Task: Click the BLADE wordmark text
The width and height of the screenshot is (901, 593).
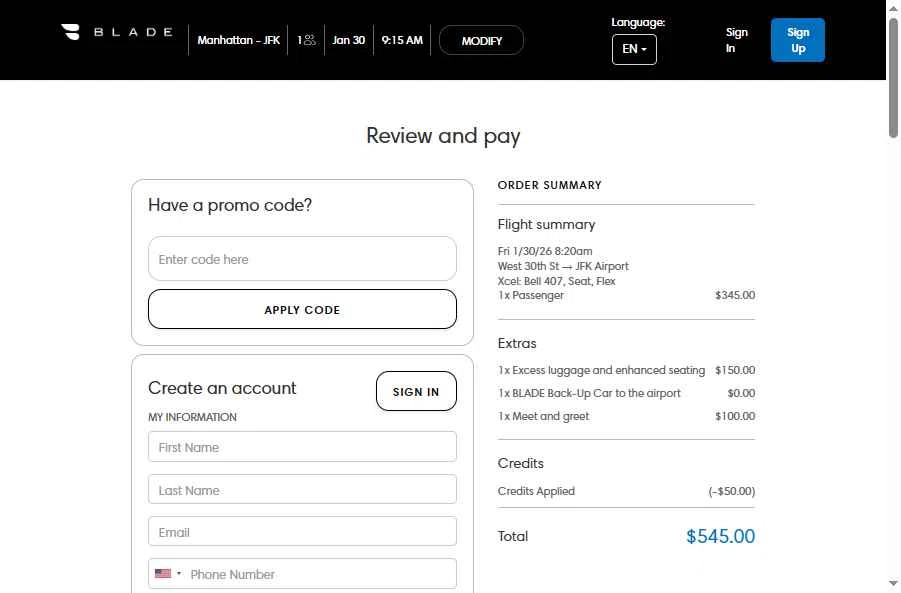Action: pos(133,32)
